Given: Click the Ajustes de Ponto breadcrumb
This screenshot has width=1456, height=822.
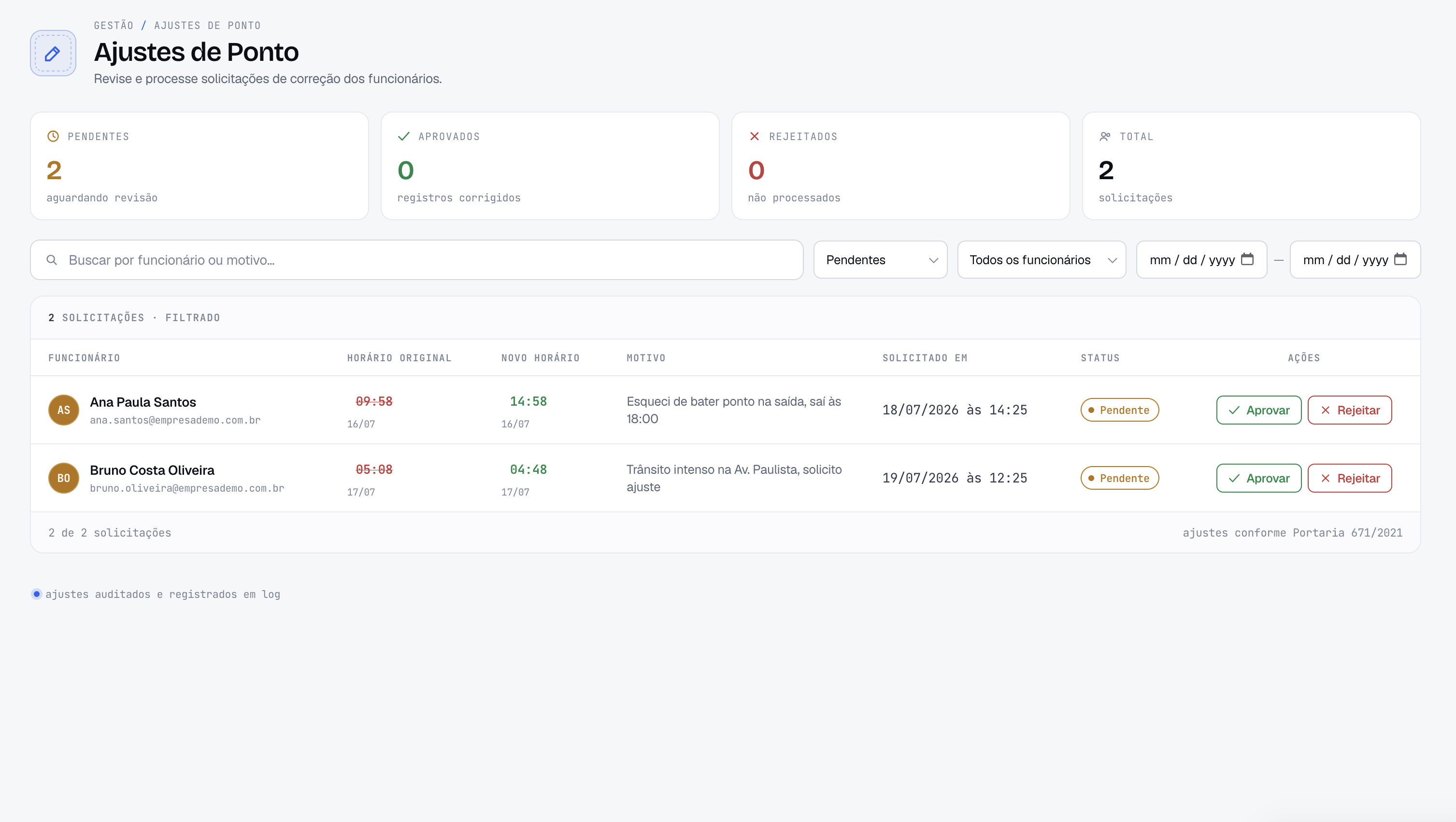Looking at the screenshot, I should click(207, 26).
